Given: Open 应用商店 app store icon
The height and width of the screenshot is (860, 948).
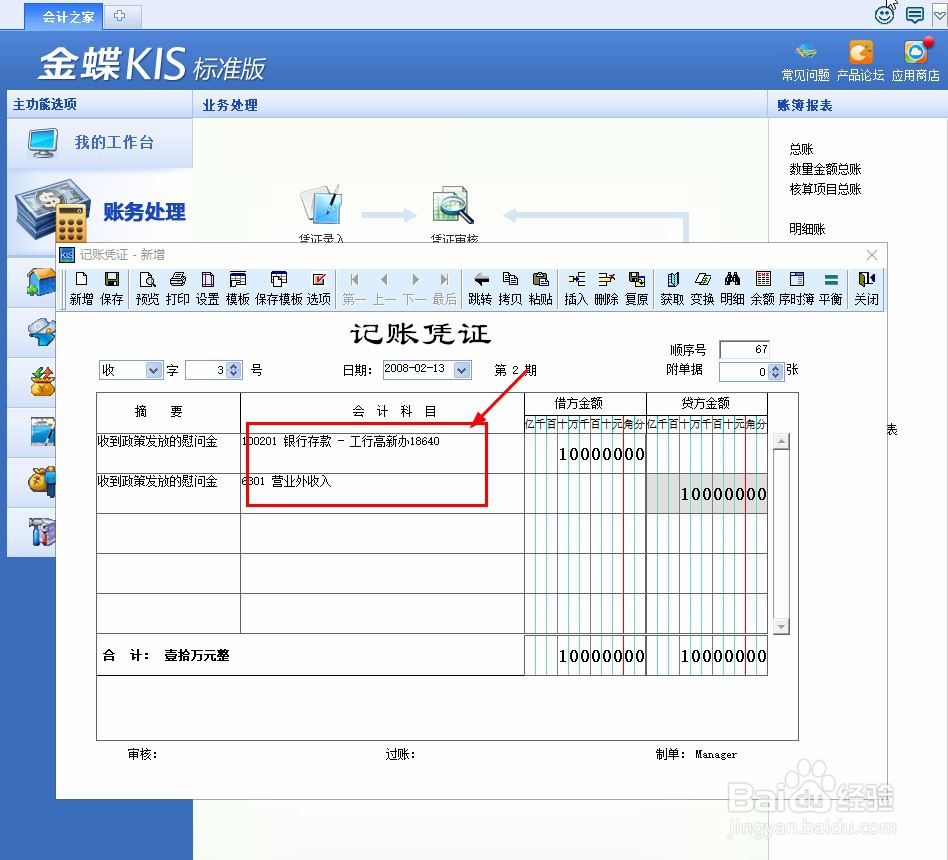Looking at the screenshot, I should (x=915, y=60).
